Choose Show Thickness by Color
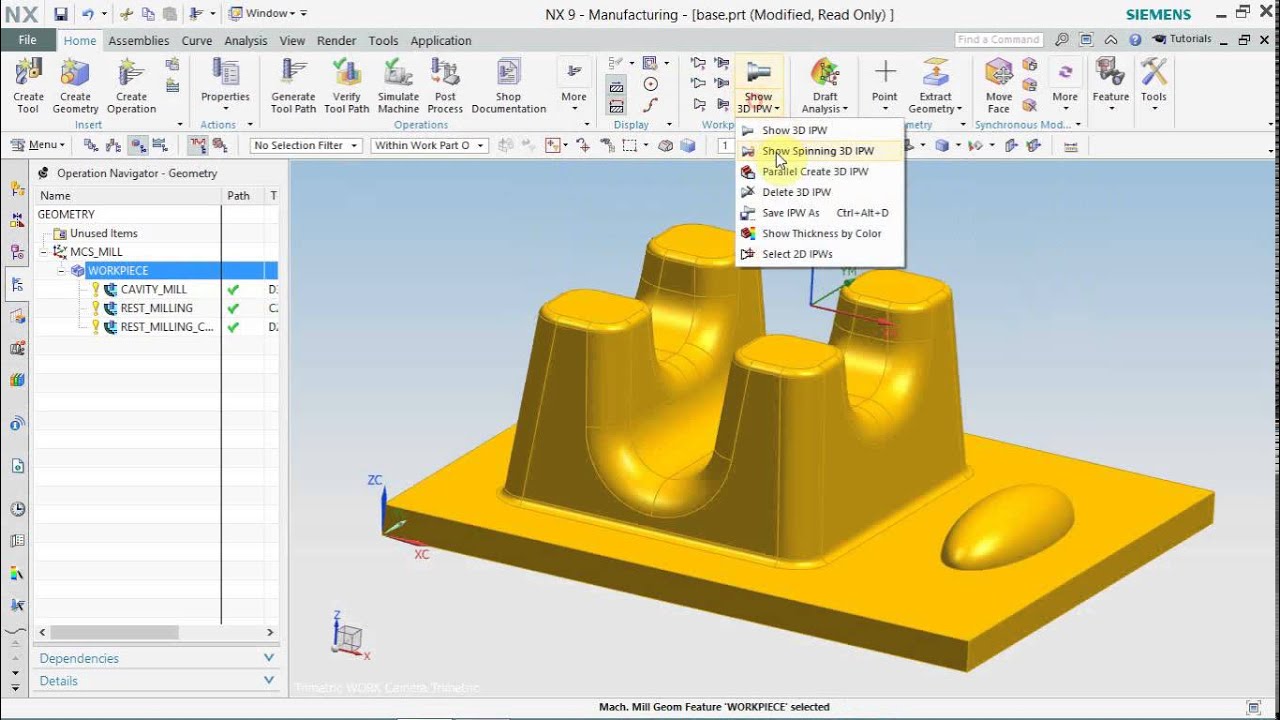1280x720 pixels. (x=819, y=233)
